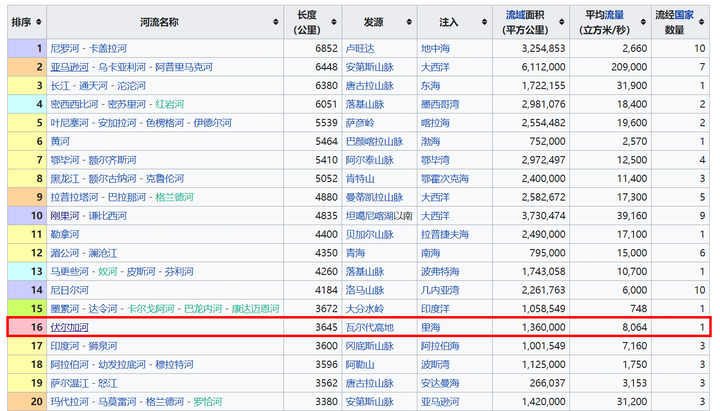Screen dimensions: 720x411
Task: Open the 狮泉河 link
Action: click(x=103, y=346)
